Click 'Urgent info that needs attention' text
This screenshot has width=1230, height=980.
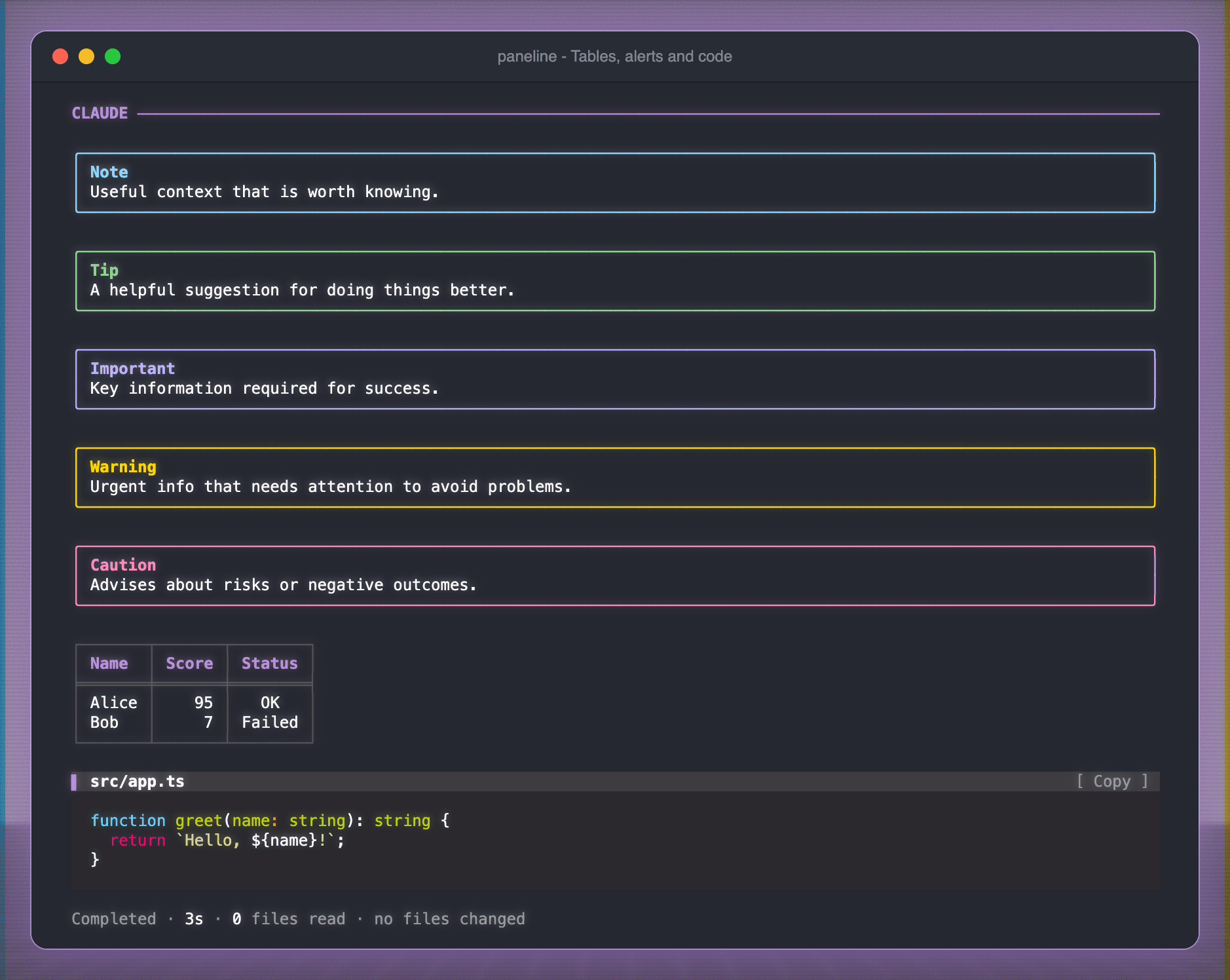242,487
